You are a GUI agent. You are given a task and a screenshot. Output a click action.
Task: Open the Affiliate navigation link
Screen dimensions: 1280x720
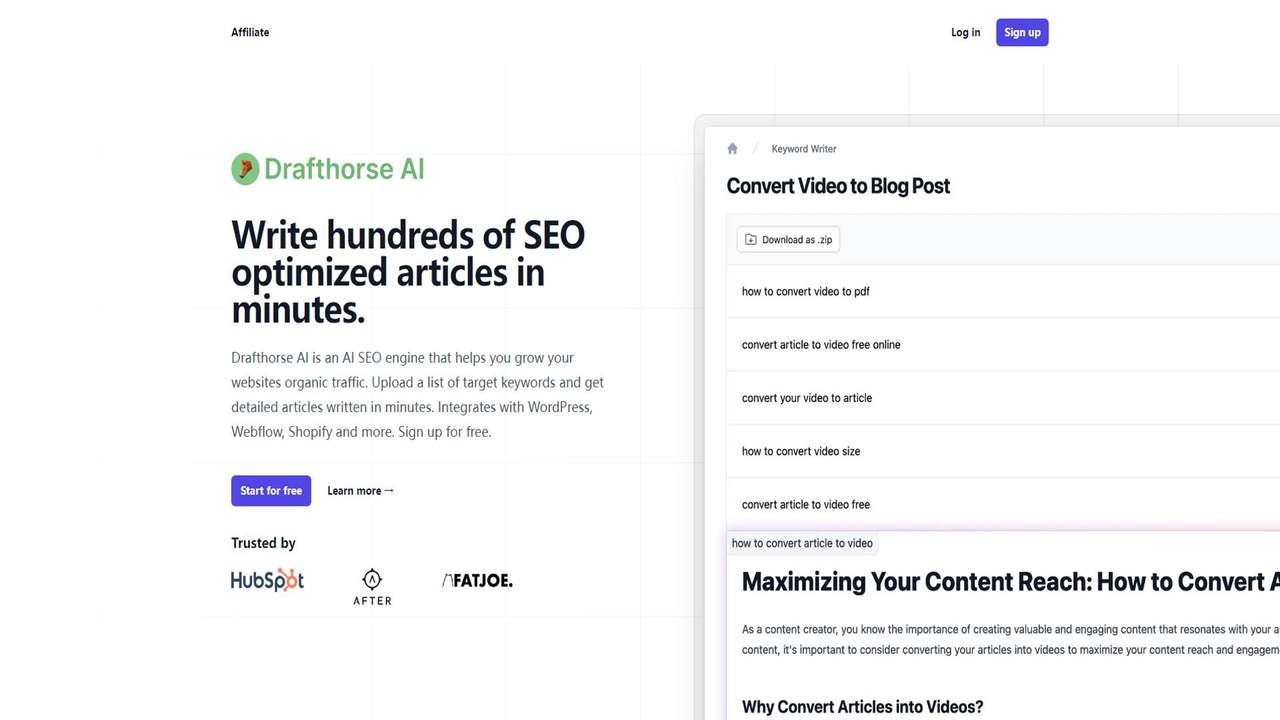(250, 32)
